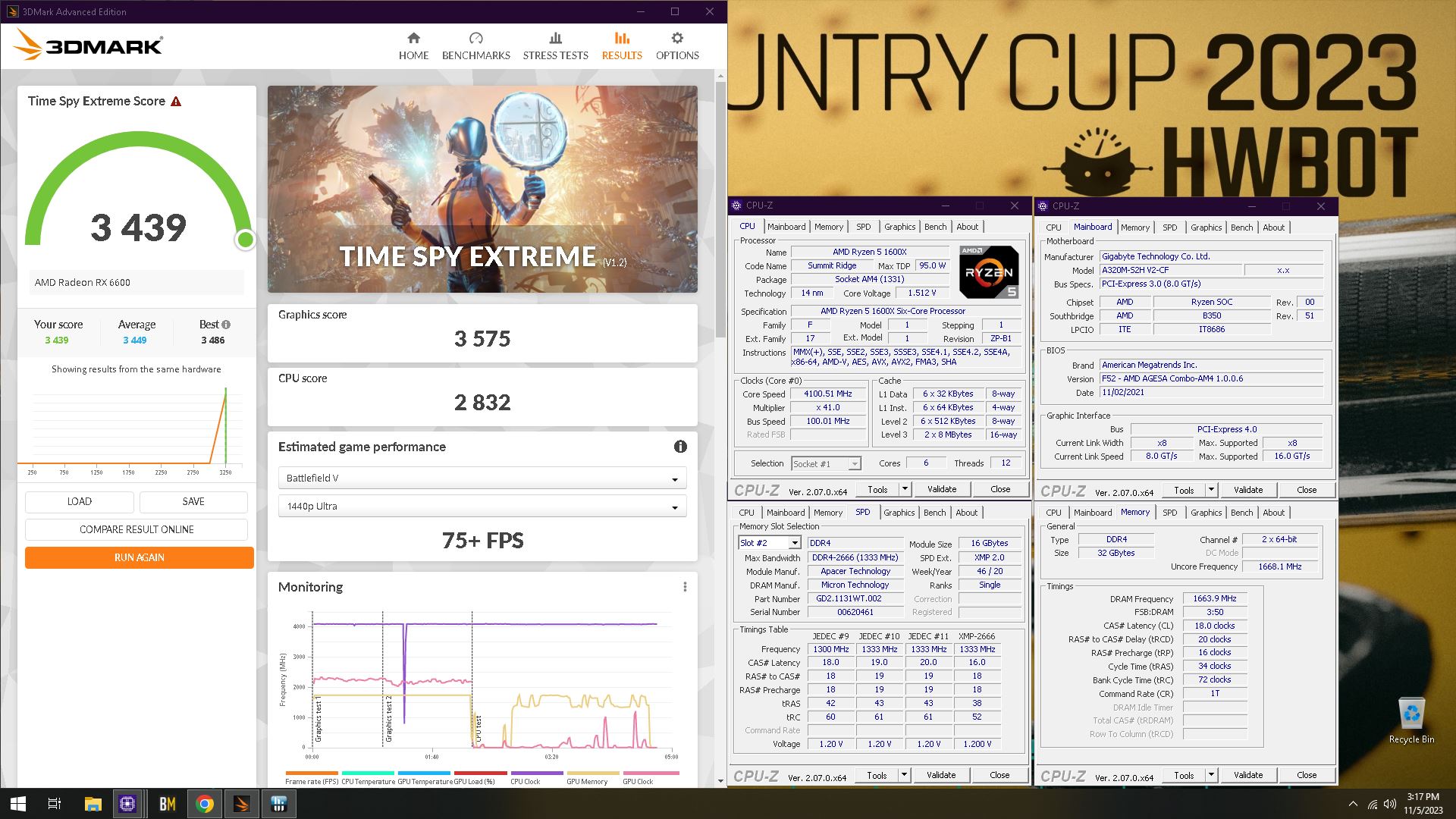Open the Recycle Bin desktop icon
Image resolution: width=1456 pixels, height=819 pixels.
pyautogui.click(x=1411, y=720)
